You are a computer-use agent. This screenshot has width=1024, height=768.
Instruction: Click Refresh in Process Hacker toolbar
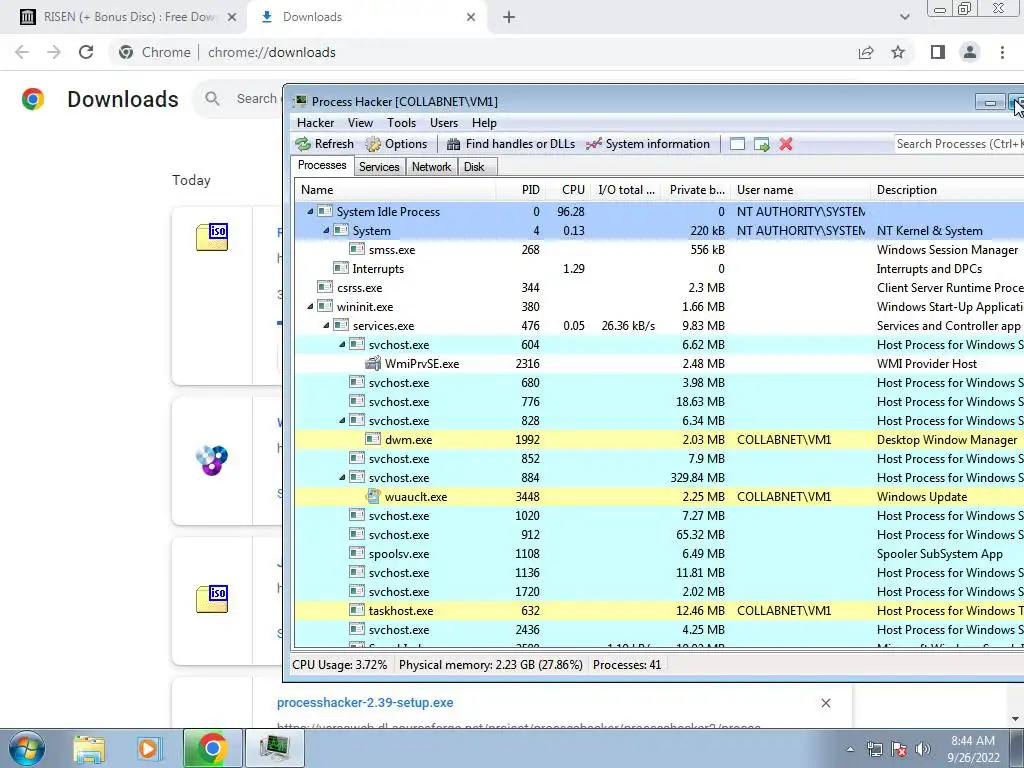coord(325,144)
